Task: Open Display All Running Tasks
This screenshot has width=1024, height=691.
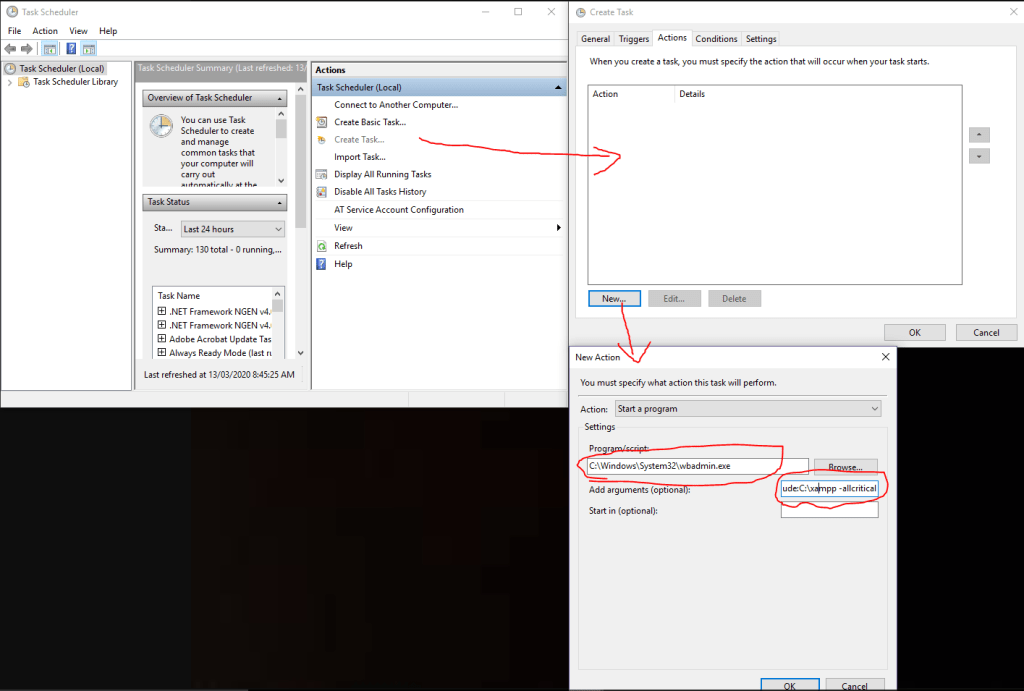Action: pyautogui.click(x=382, y=174)
